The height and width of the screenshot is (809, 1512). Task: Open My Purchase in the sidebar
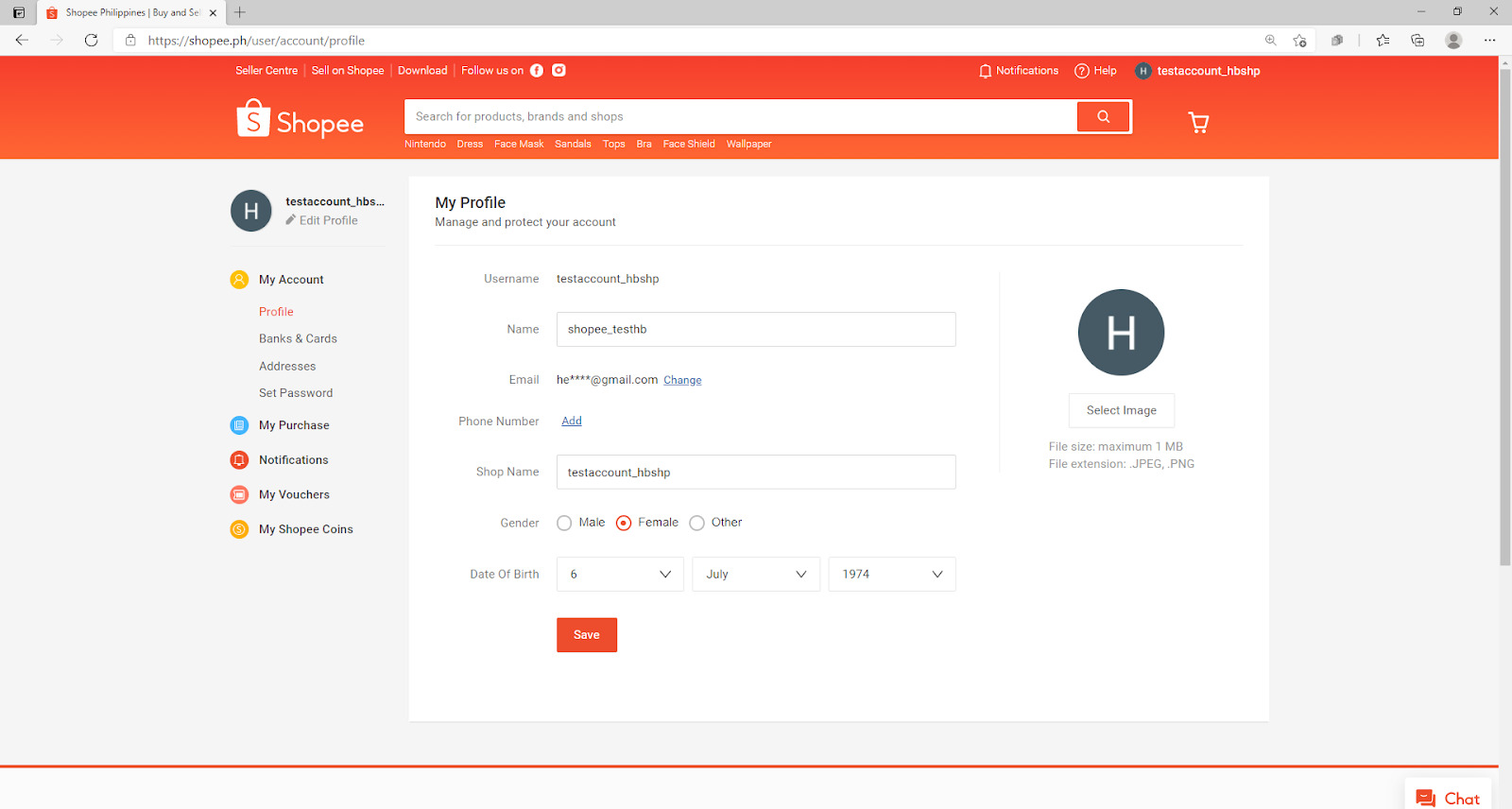click(x=294, y=425)
